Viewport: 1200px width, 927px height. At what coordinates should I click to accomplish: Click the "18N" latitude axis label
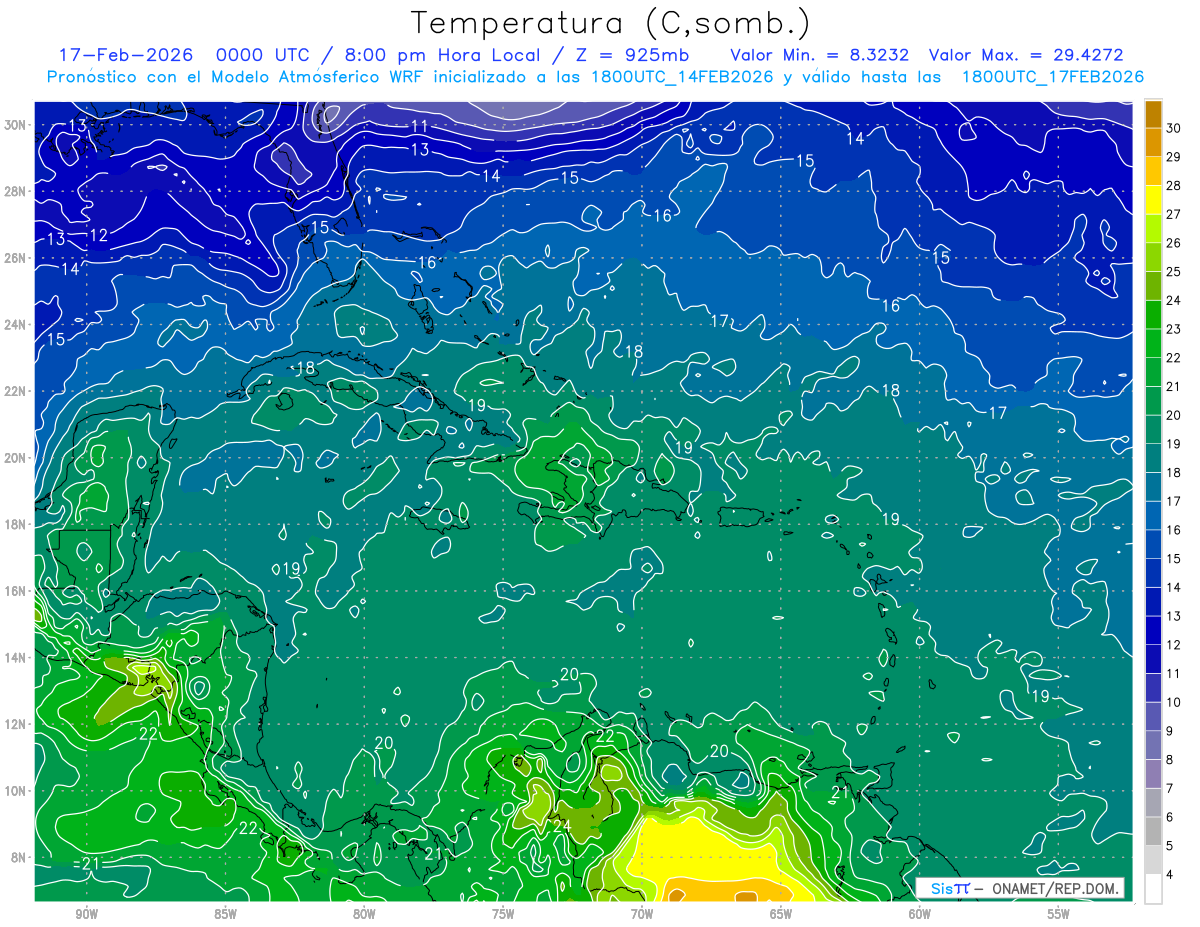[x=16, y=524]
